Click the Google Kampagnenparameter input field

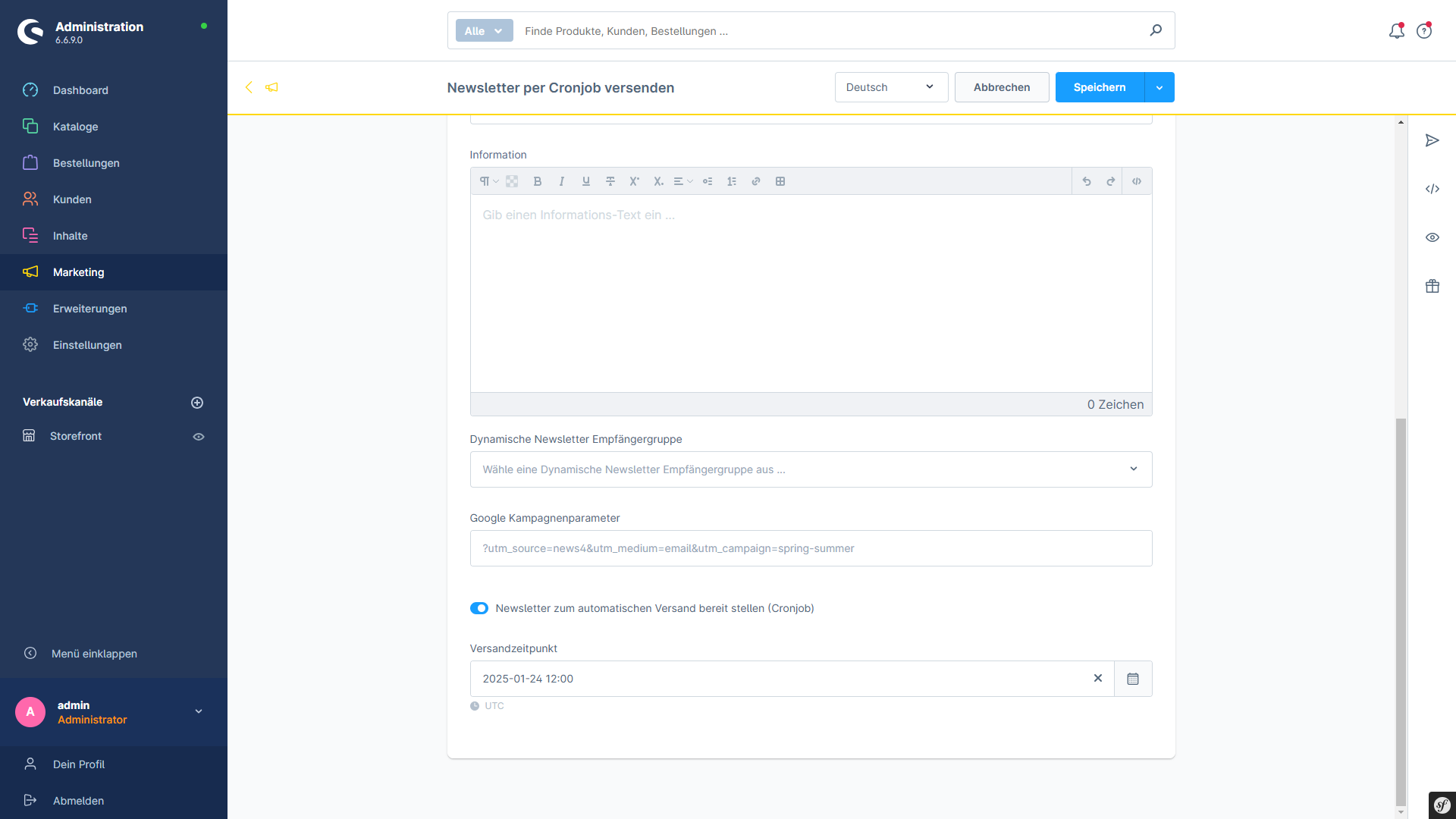[811, 548]
